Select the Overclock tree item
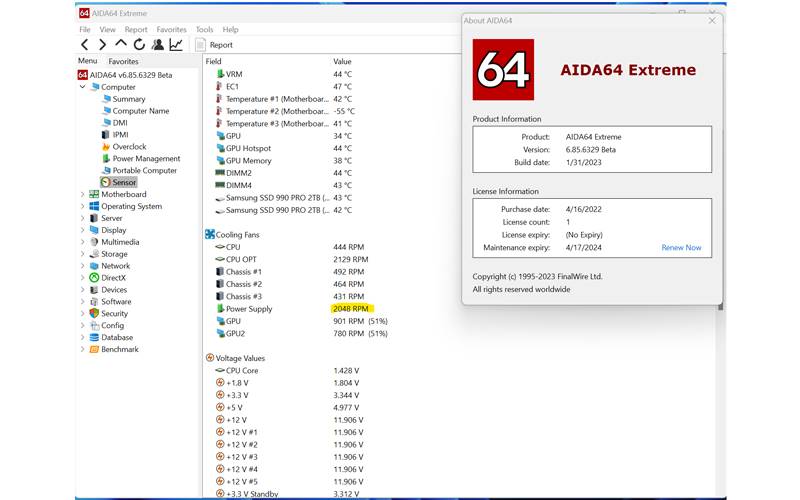Viewport: 800px width, 500px height. click(x=129, y=147)
